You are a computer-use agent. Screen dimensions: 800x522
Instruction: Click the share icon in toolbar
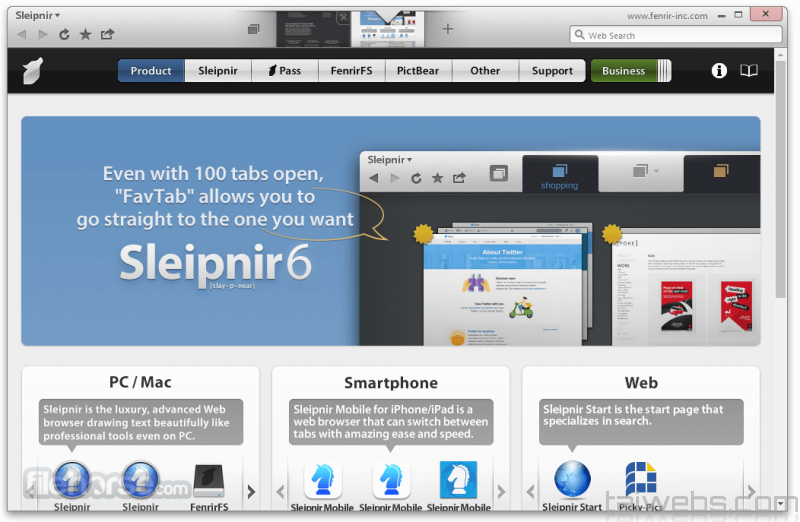click(107, 34)
